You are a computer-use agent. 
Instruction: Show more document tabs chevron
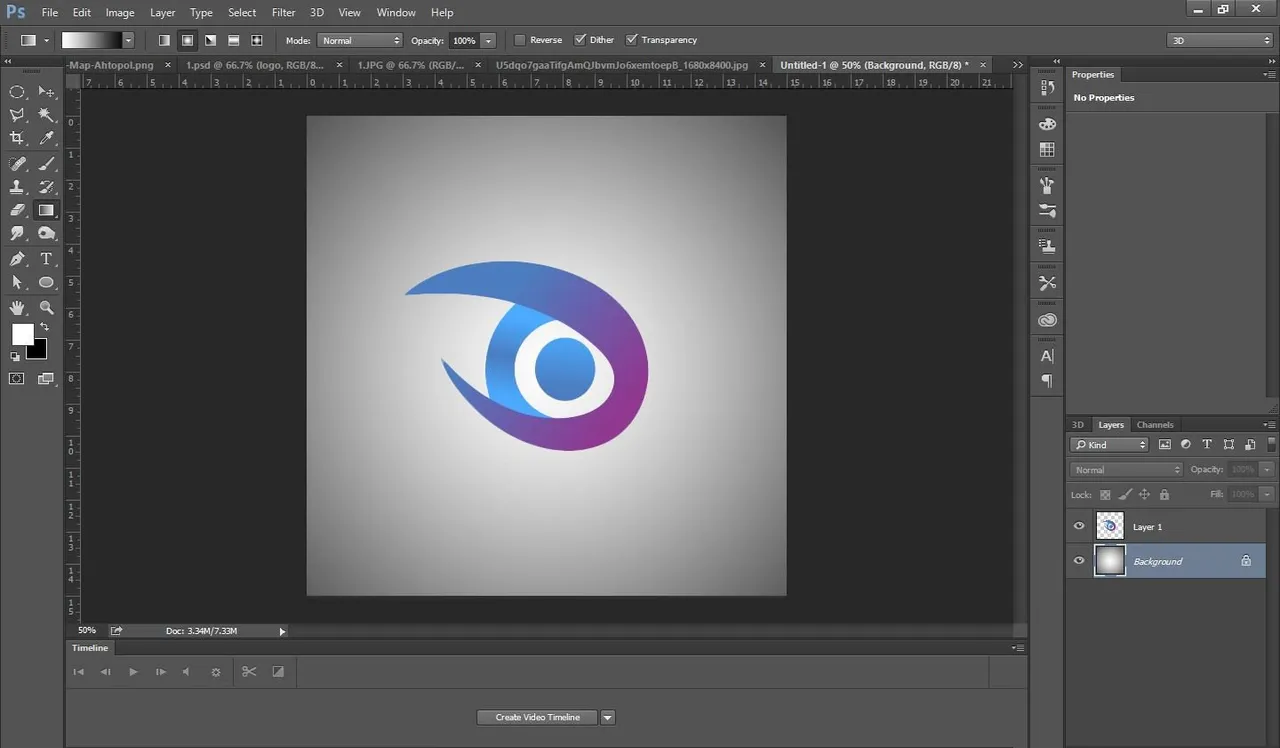click(1018, 64)
